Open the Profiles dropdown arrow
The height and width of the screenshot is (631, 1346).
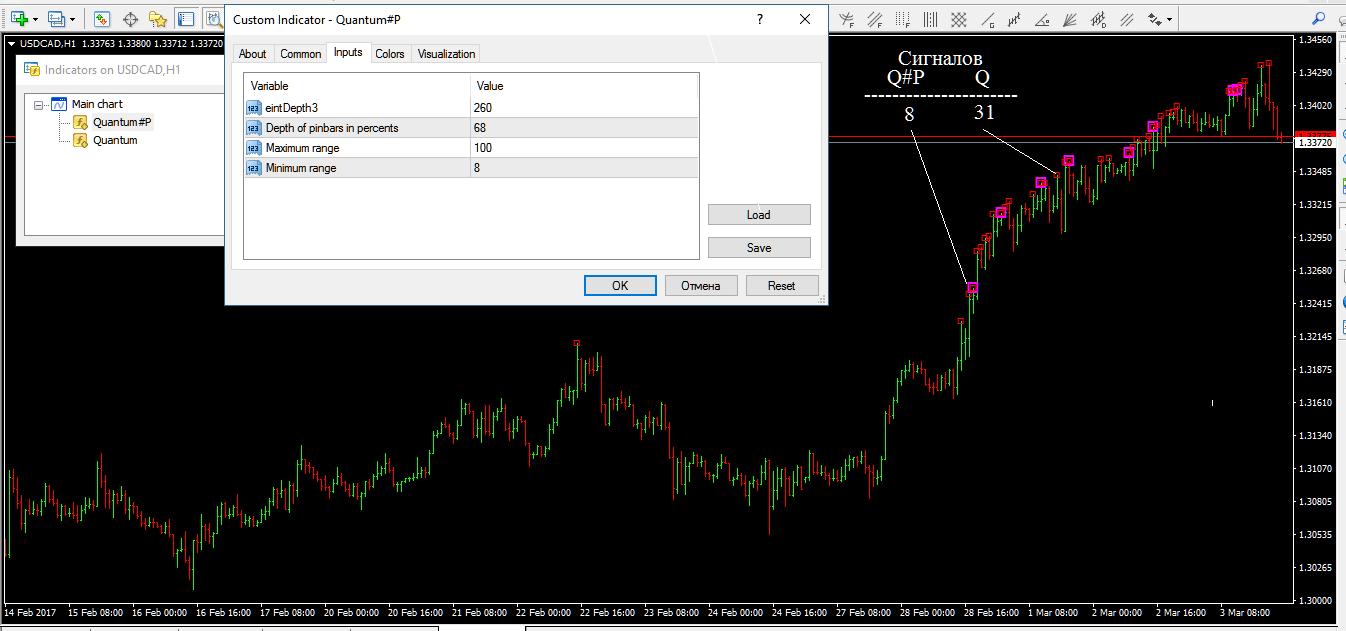point(73,19)
